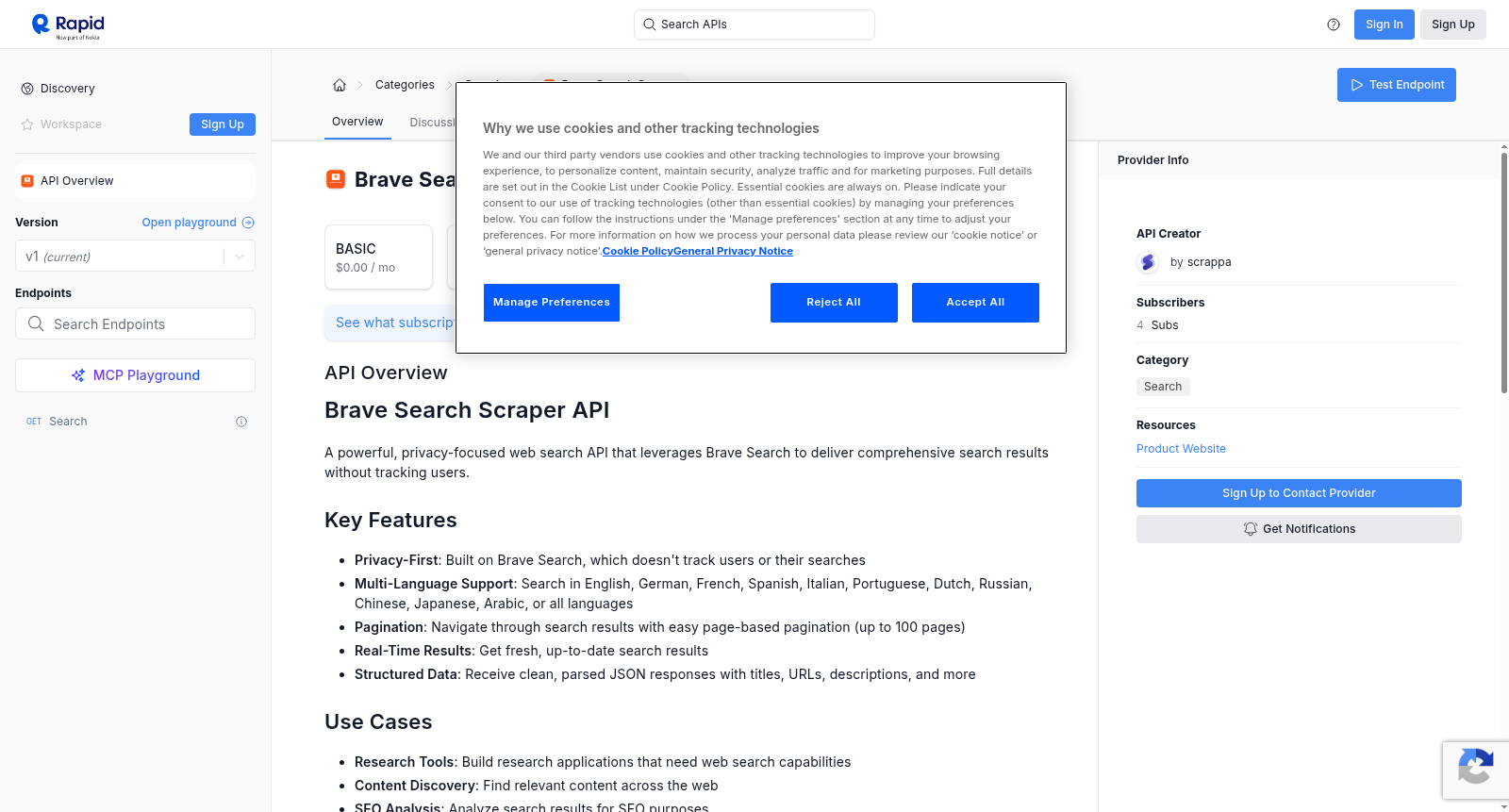Screen dimensions: 1509x812
Task: Reject all cookies
Action: click(834, 303)
